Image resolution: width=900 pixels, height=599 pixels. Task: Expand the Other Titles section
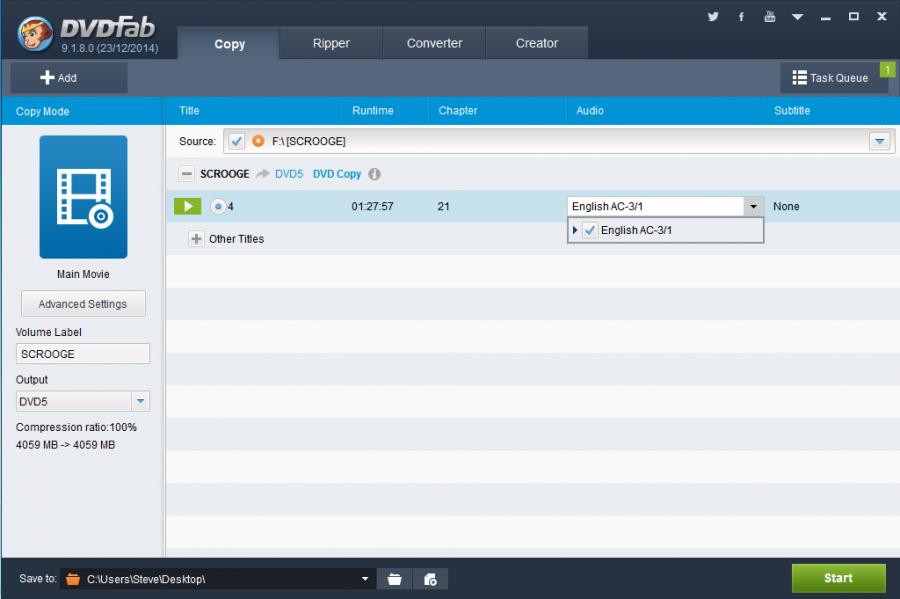click(196, 239)
